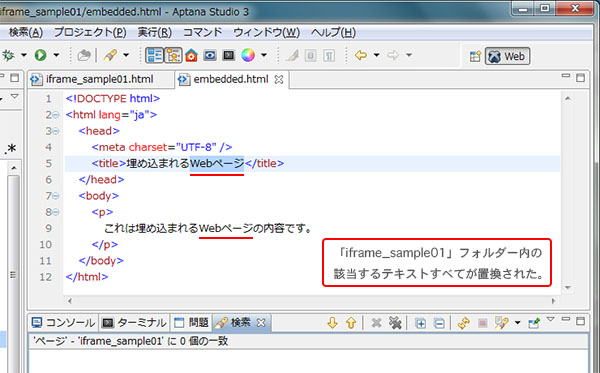Viewport: 600px width, 373px height.
Task: Click the Show Previous Match up arrow
Action: pos(351,323)
